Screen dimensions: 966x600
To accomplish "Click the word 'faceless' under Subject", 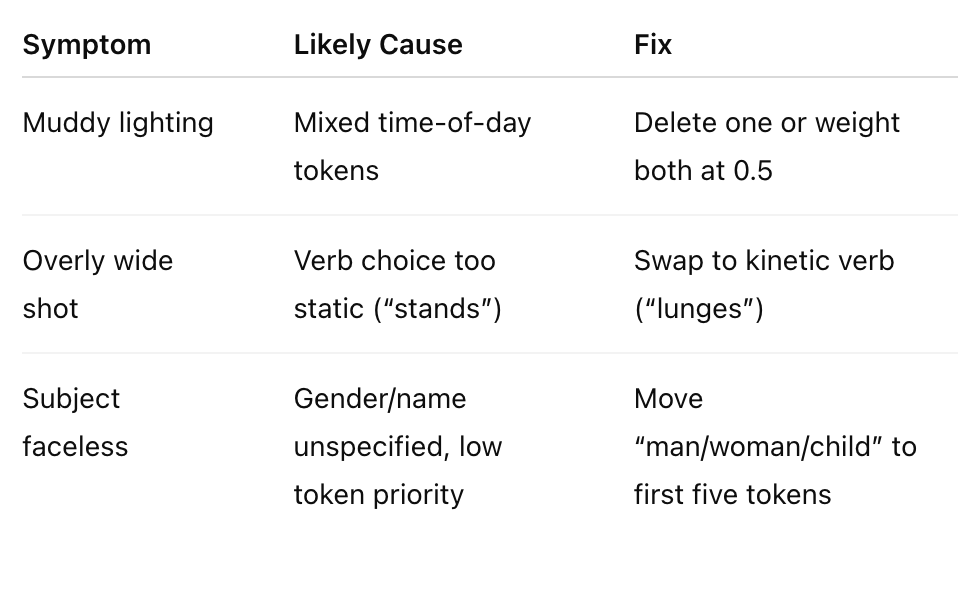I will click(x=75, y=447).
